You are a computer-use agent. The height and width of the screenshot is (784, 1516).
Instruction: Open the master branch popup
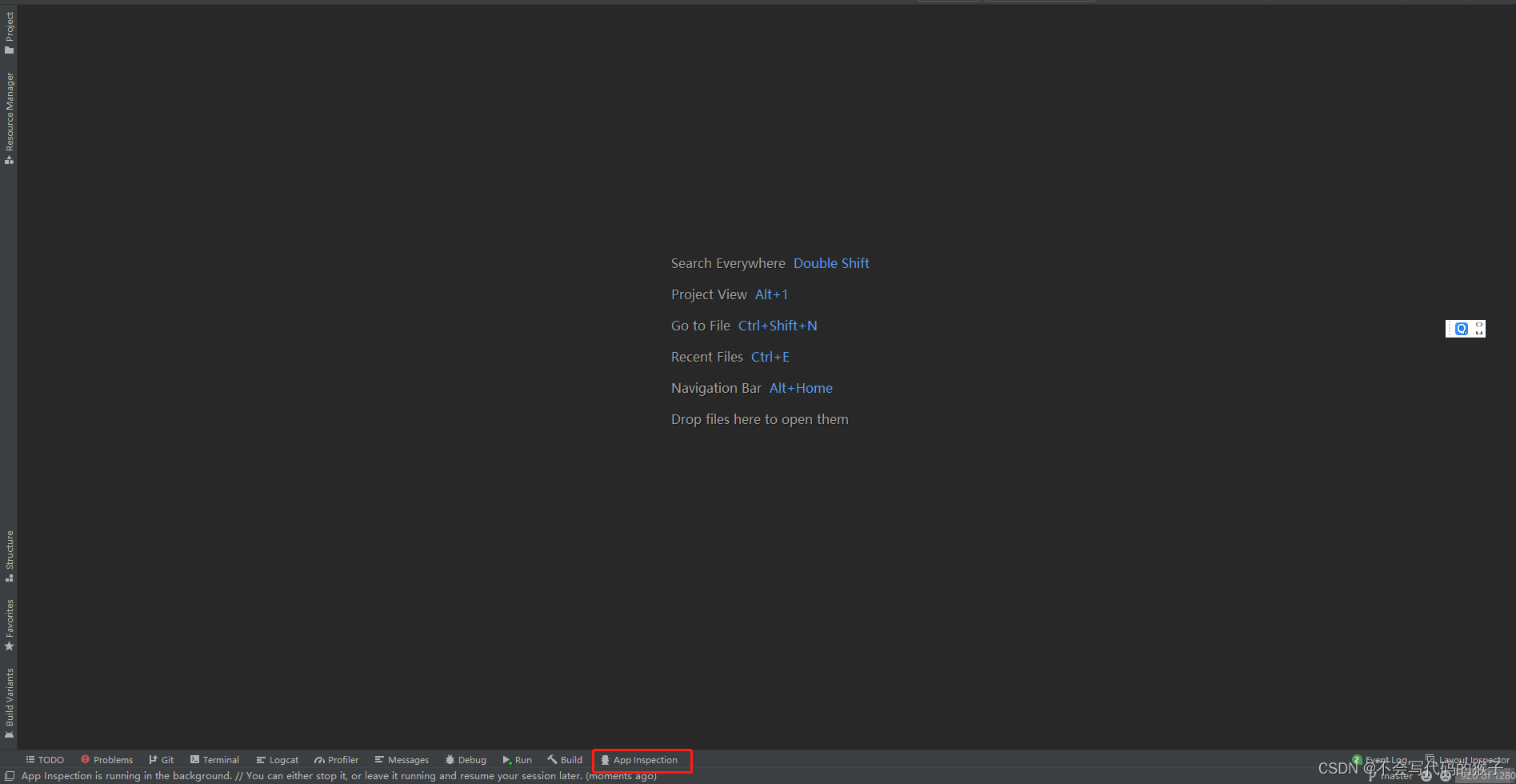click(1397, 775)
